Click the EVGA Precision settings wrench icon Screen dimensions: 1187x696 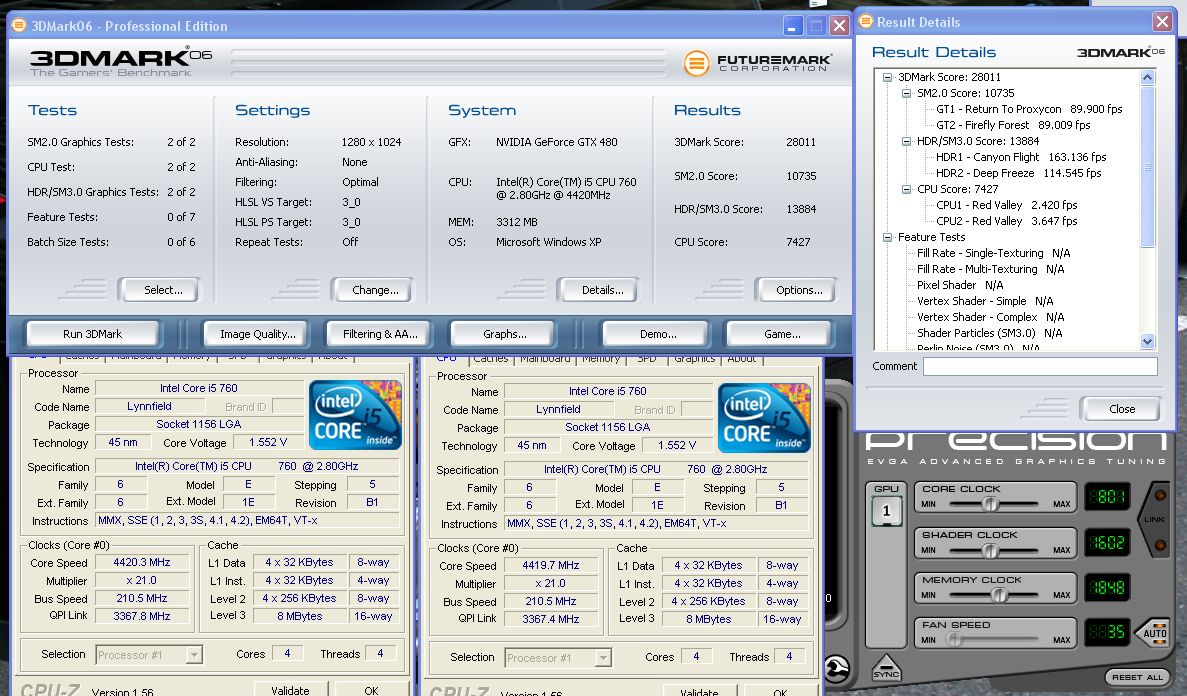click(836, 668)
